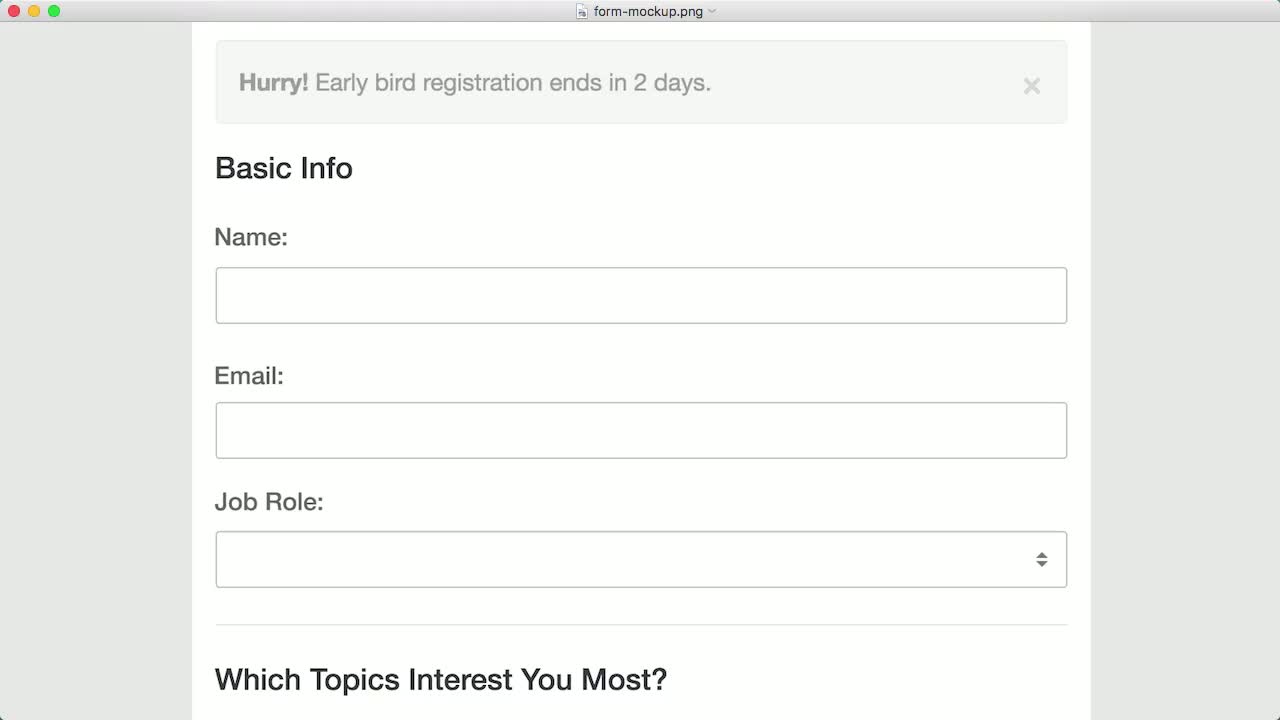
Task: Open the filename chevron next to form-mockup.png
Action: 711,11
